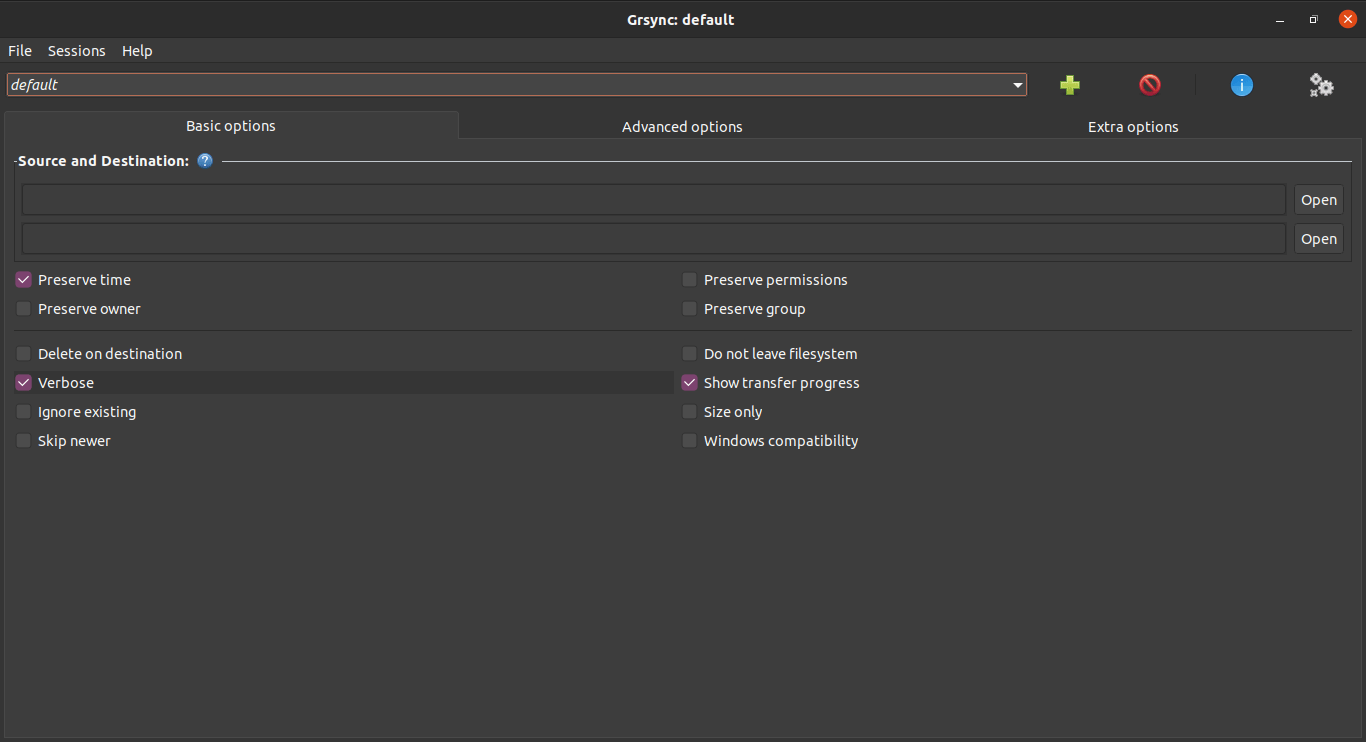This screenshot has width=1366, height=742.
Task: Switch to the Basic options tab
Action: point(231,126)
